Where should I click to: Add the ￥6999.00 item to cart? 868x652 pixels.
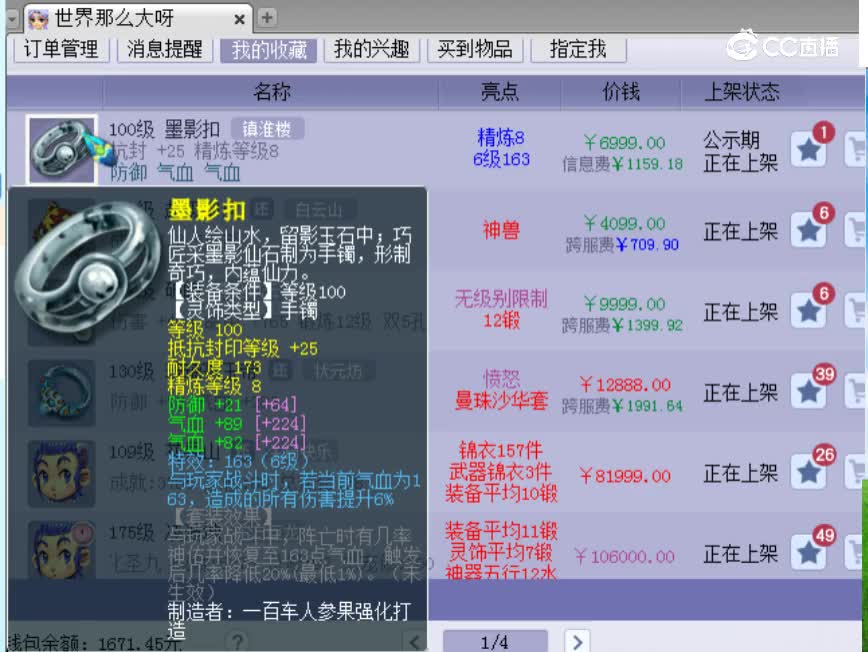pyautogui.click(x=856, y=149)
